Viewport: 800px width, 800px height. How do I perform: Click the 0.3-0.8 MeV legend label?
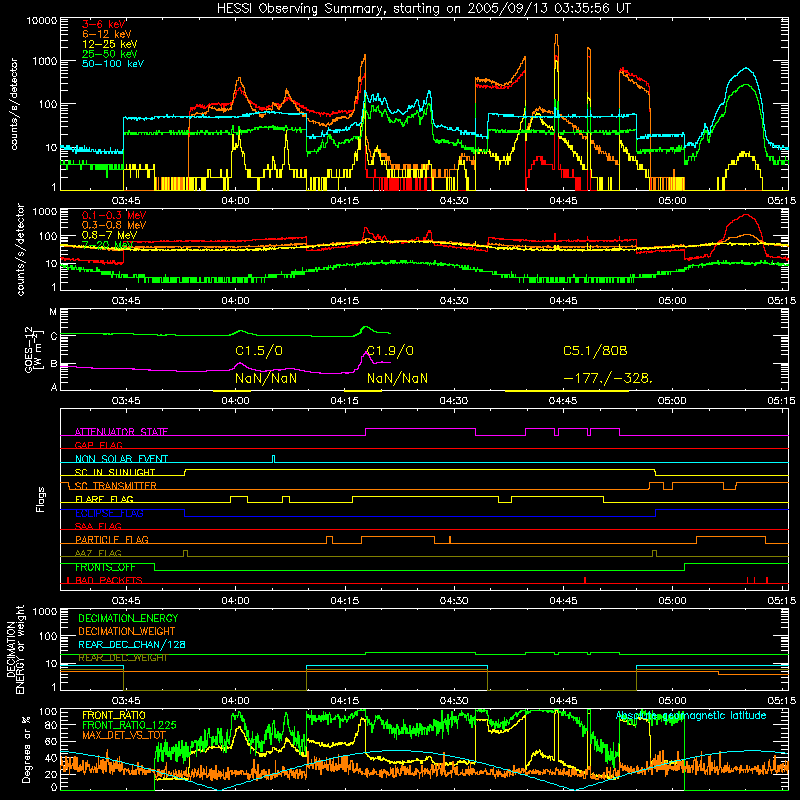(114, 225)
